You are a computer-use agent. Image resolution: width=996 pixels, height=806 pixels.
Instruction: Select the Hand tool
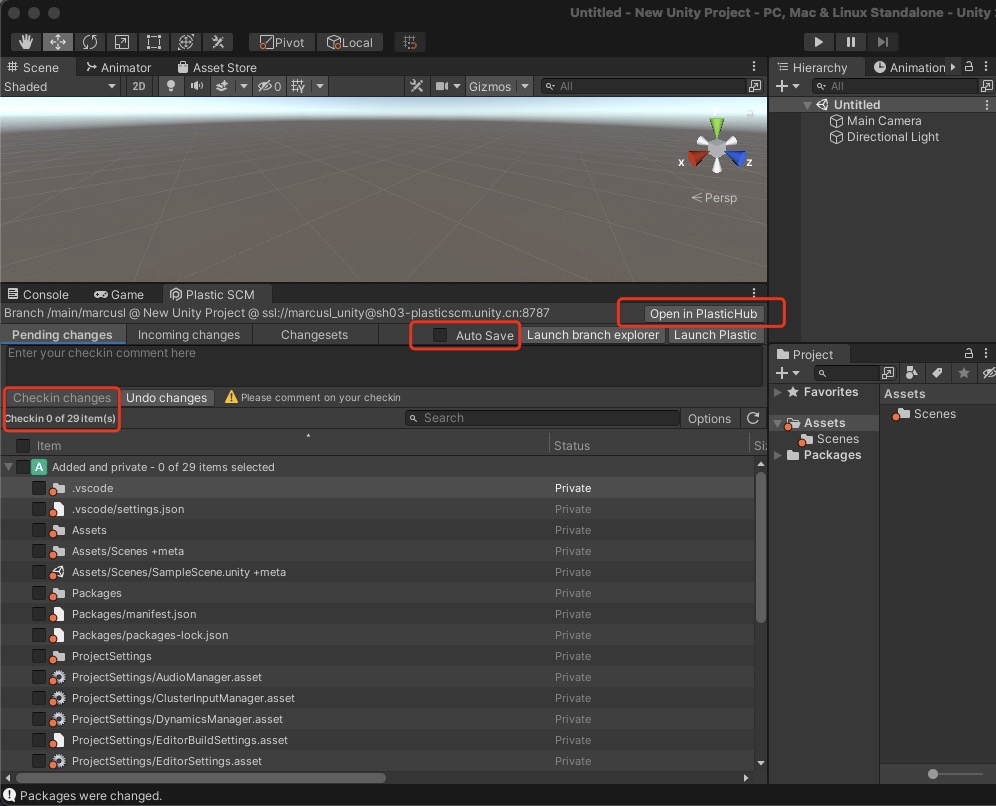(x=26, y=42)
